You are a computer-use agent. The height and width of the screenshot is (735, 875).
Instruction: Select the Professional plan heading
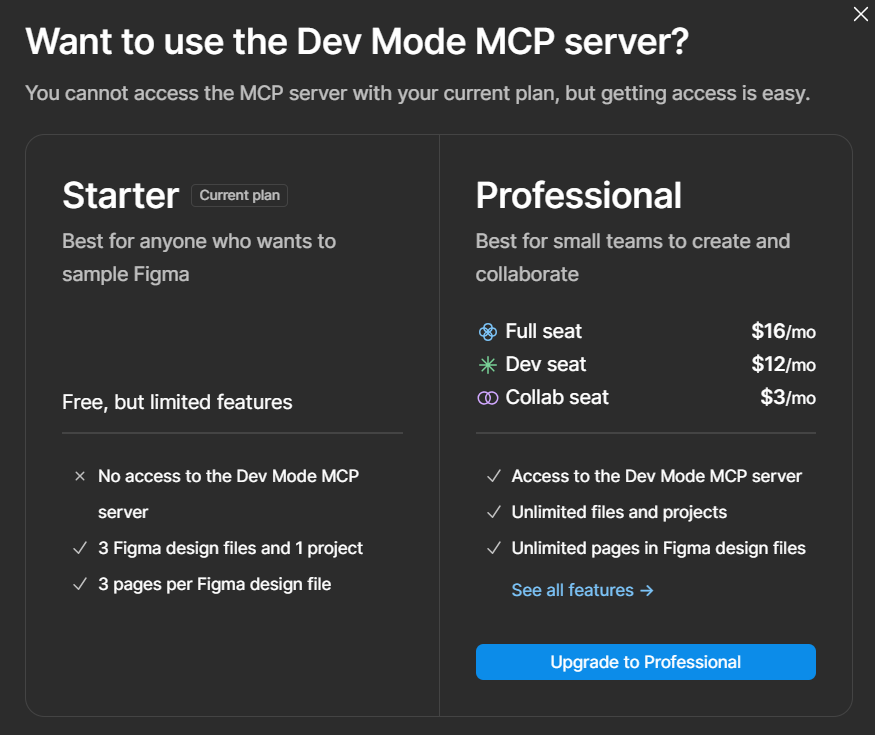[x=579, y=195]
